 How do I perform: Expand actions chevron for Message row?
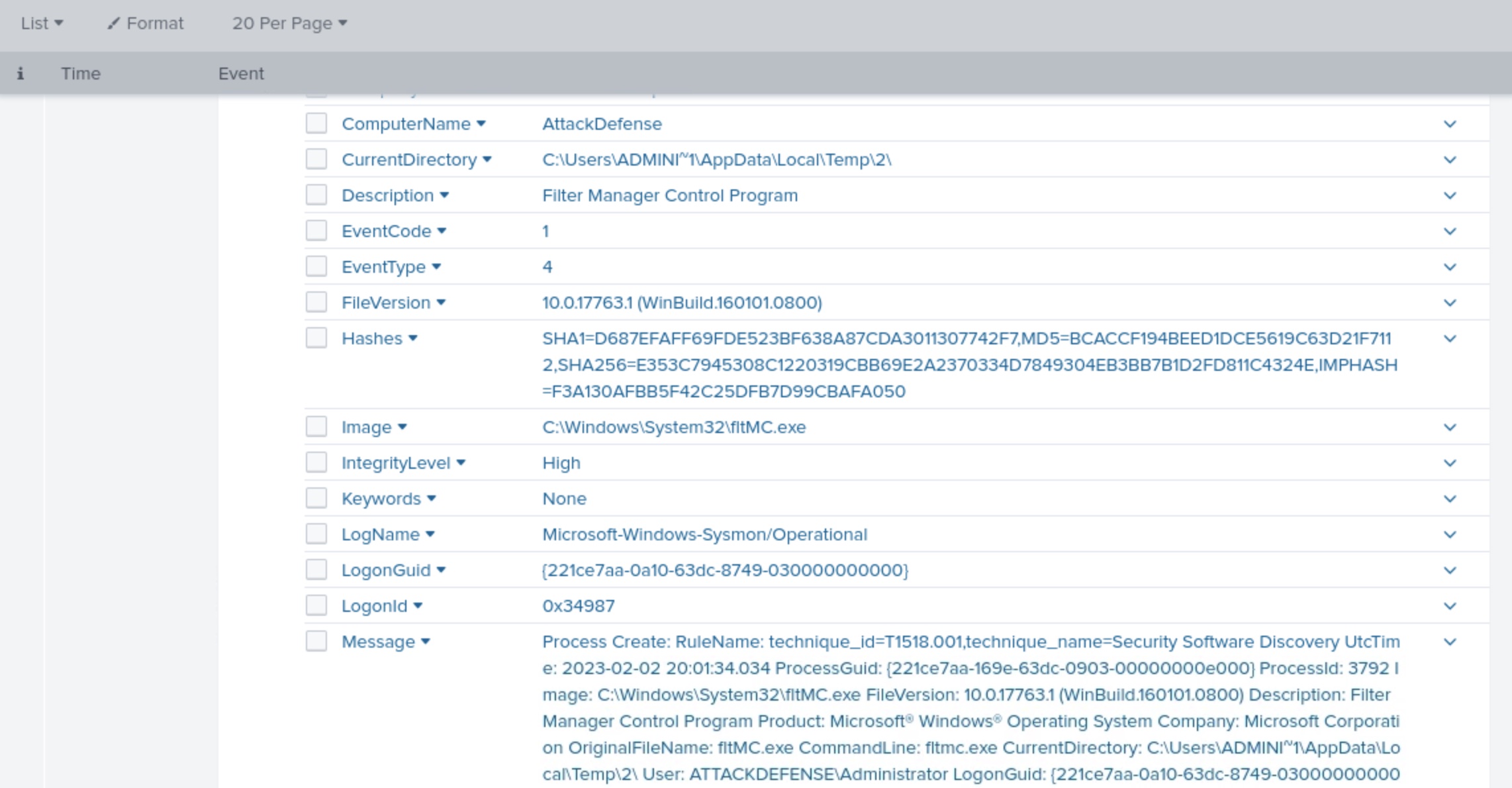pyautogui.click(x=1450, y=642)
